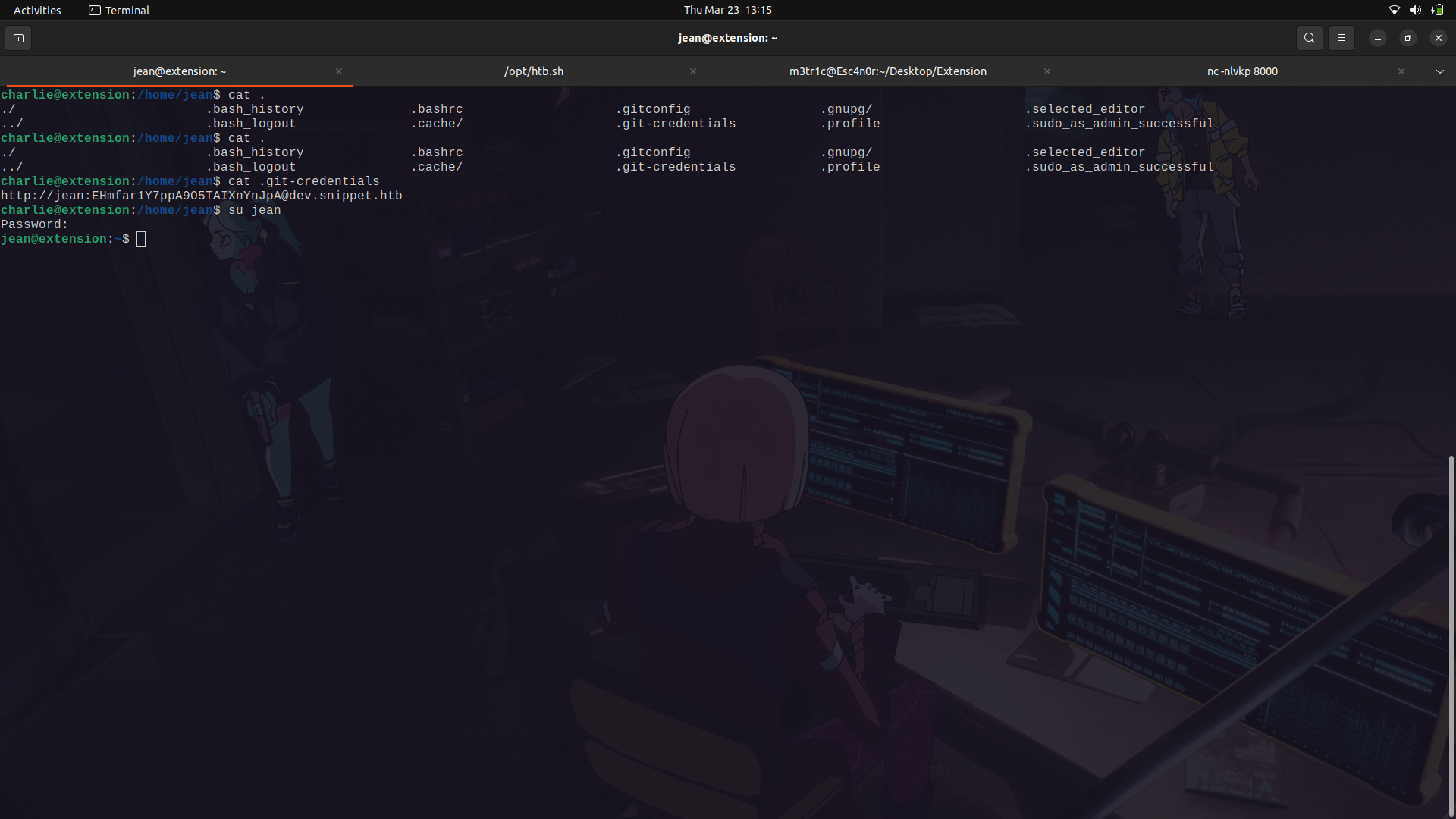This screenshot has width=1456, height=819.
Task: Select the m3tr1c@Esc4n0r Desktop/Extension tab
Action: 887,71
